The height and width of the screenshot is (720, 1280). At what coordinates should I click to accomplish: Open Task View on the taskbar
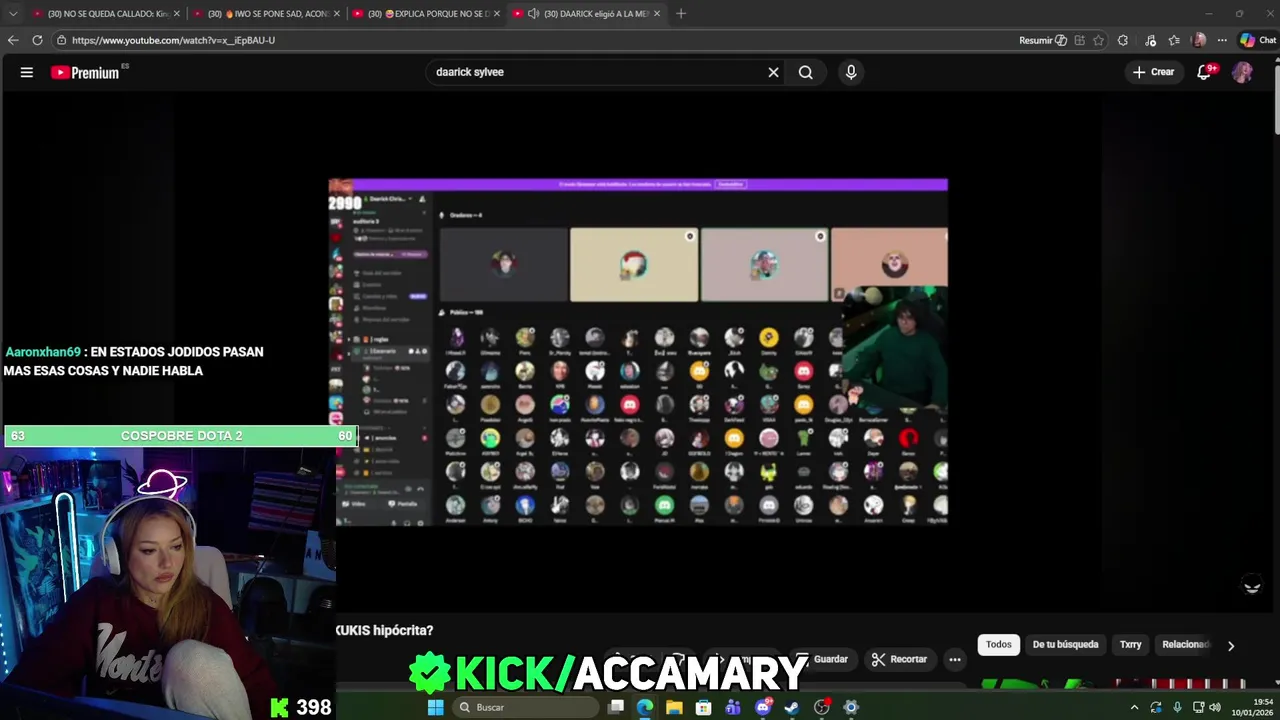(x=616, y=707)
